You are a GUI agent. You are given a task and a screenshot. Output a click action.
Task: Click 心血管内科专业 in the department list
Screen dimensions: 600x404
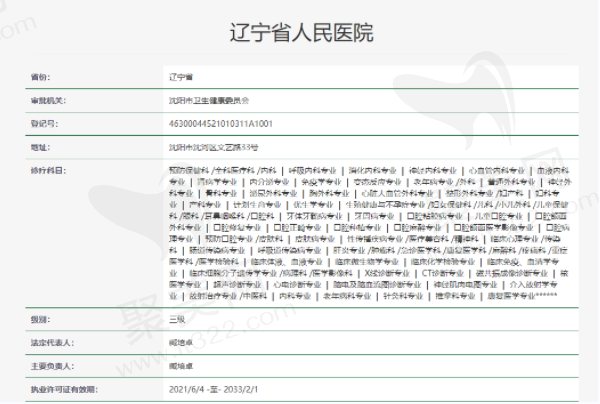pos(497,171)
